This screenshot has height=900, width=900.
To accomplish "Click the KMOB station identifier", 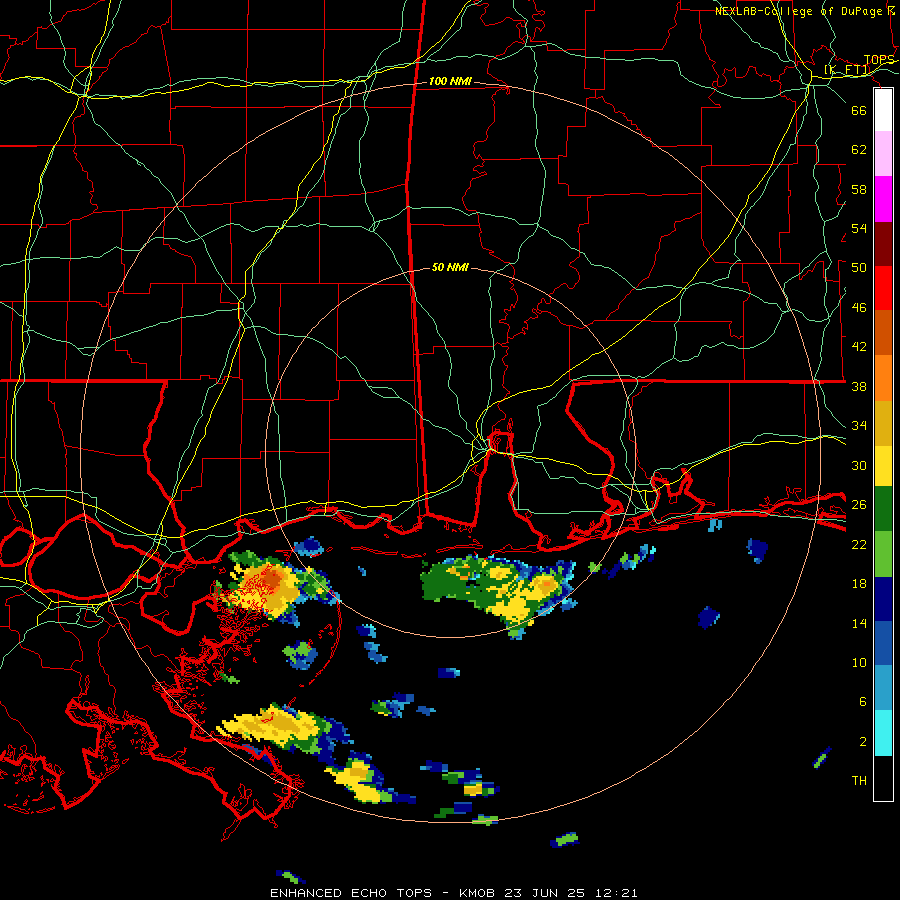I will point(477,893).
